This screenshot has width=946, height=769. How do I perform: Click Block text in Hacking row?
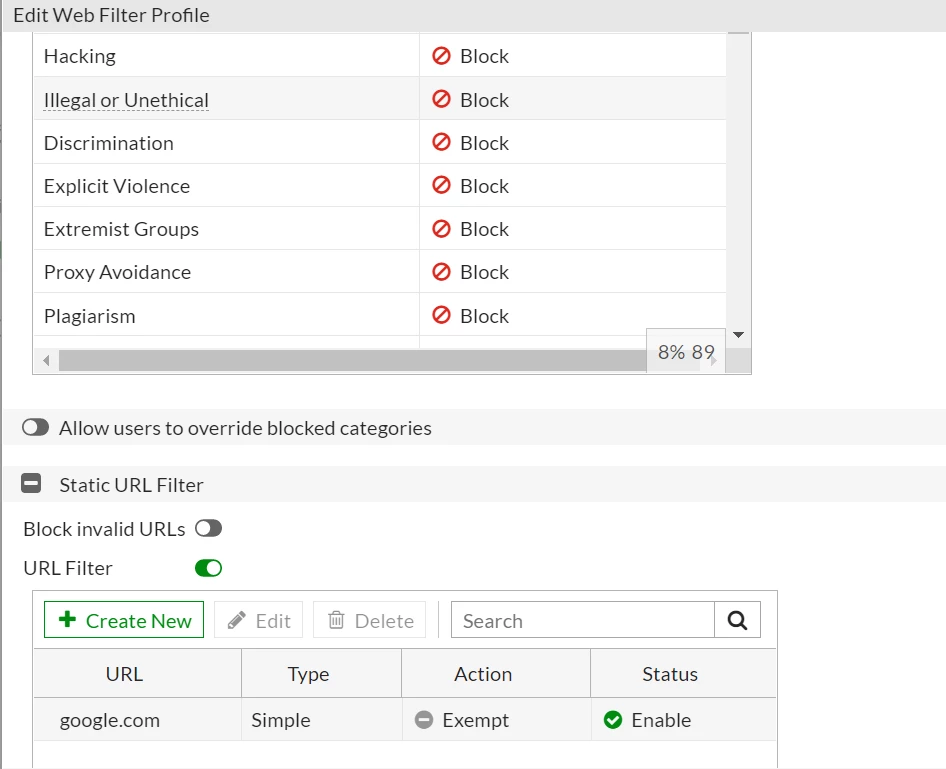pos(484,56)
